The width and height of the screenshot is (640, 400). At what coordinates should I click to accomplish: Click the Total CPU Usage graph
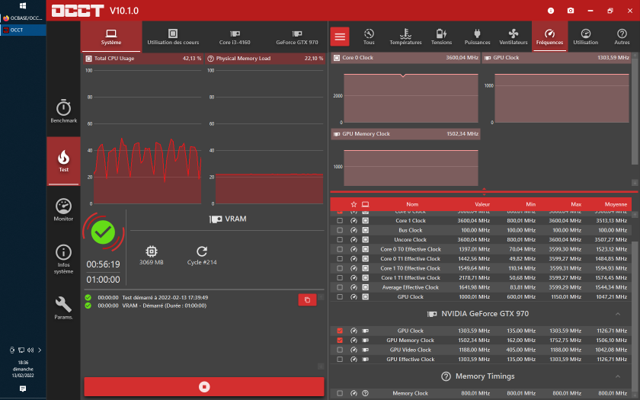click(x=143, y=130)
